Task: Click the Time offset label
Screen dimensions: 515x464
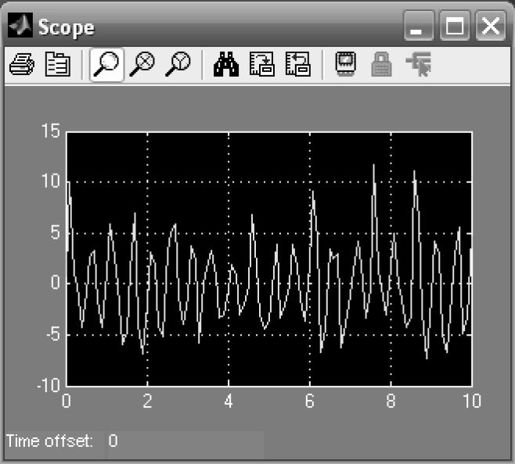Action: click(x=49, y=441)
